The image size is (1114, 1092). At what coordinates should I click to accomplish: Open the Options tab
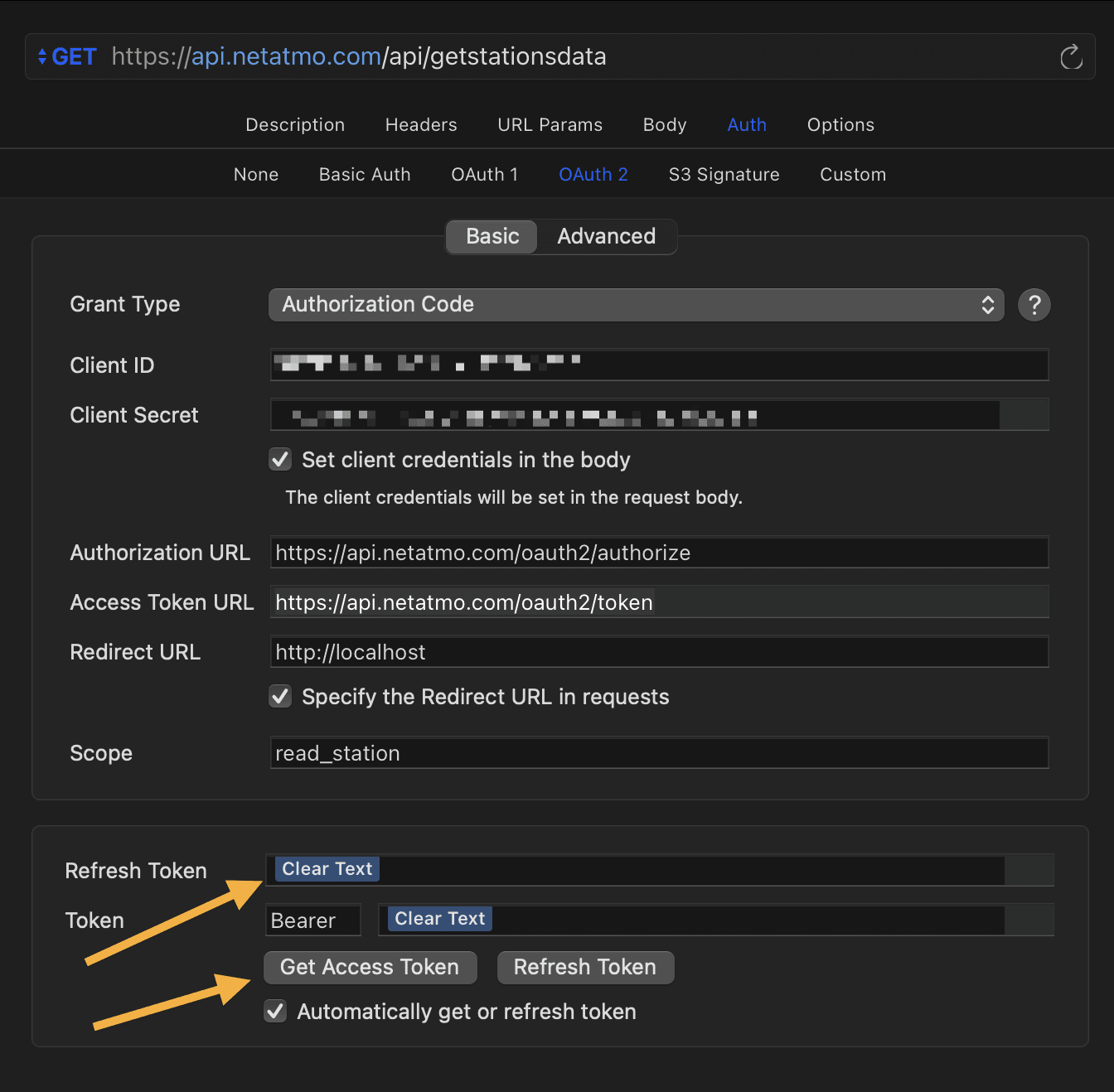pos(840,124)
